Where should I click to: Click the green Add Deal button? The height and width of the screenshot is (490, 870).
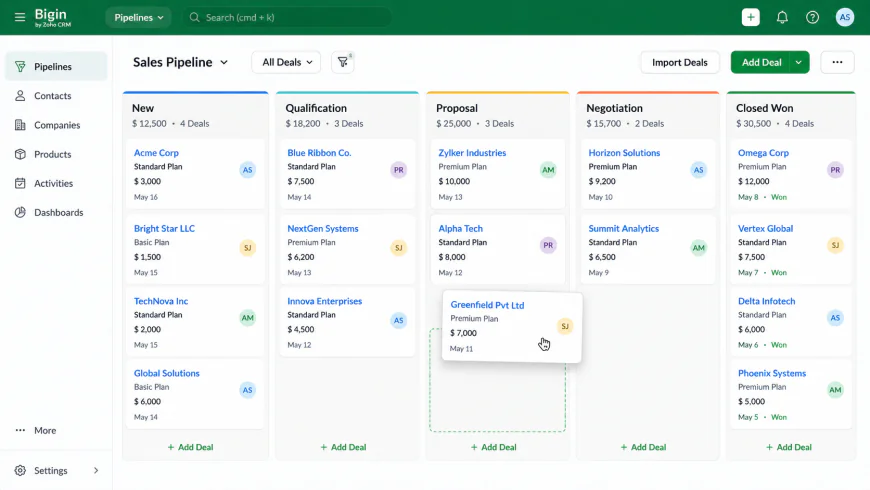tap(761, 62)
